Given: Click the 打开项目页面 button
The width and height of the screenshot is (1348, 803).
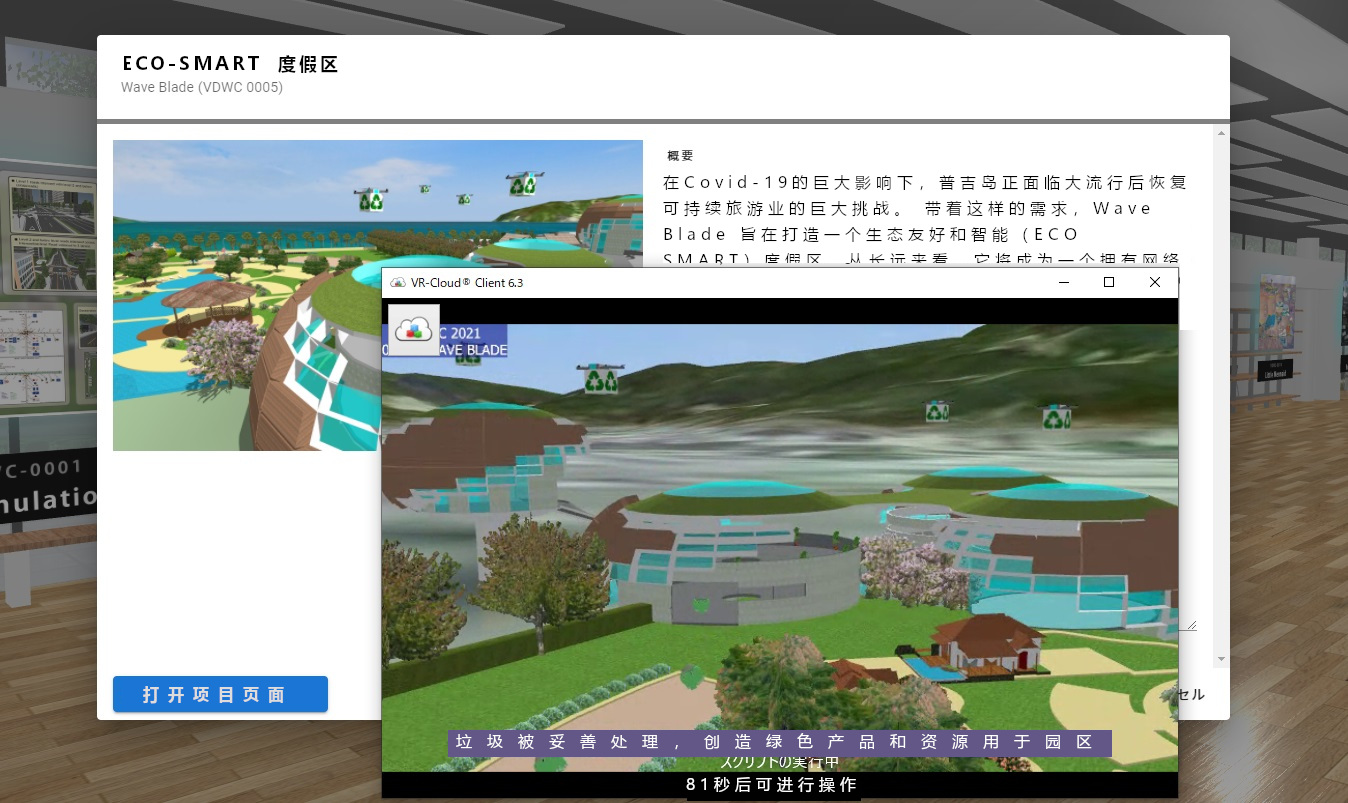Looking at the screenshot, I should [220, 695].
